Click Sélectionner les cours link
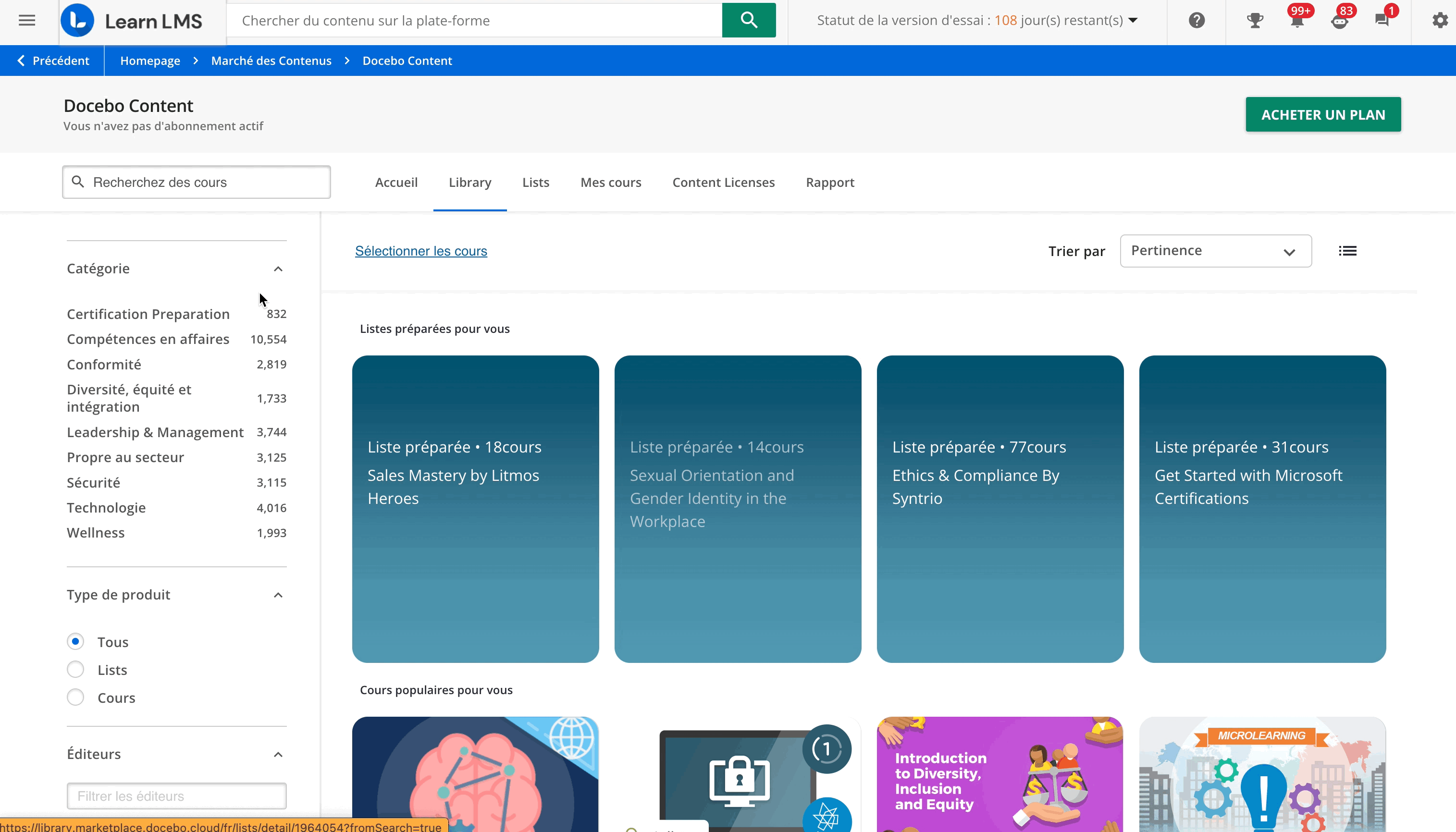This screenshot has height=832, width=1456. click(x=420, y=251)
